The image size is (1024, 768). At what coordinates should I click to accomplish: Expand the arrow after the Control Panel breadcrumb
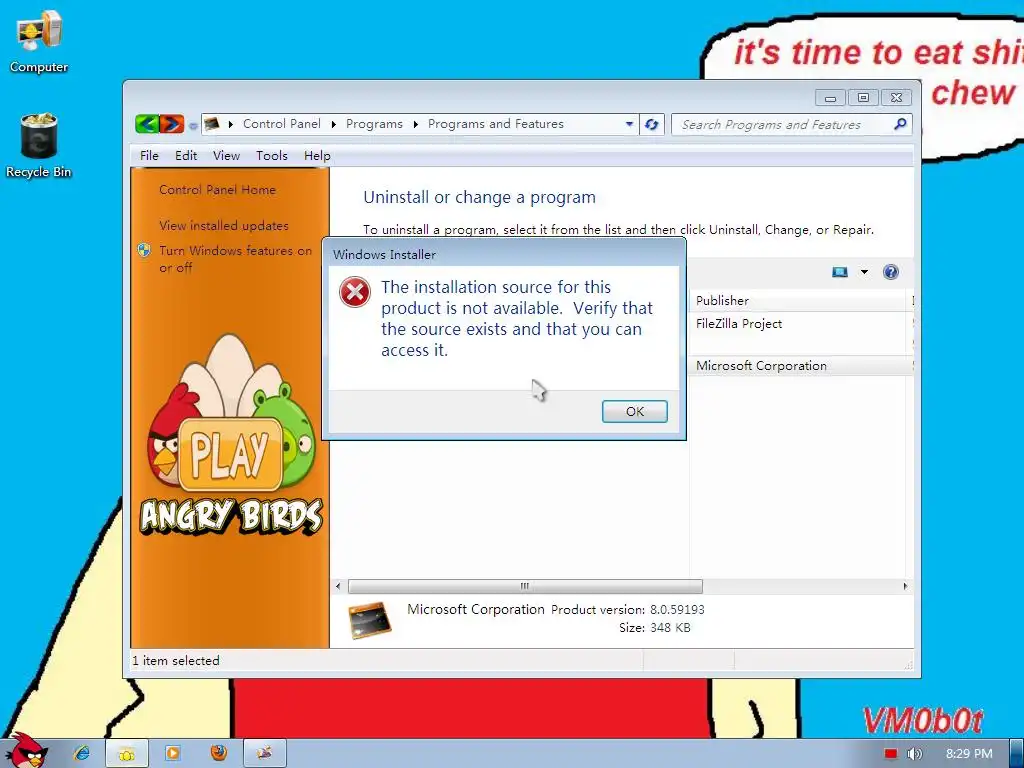[334, 124]
